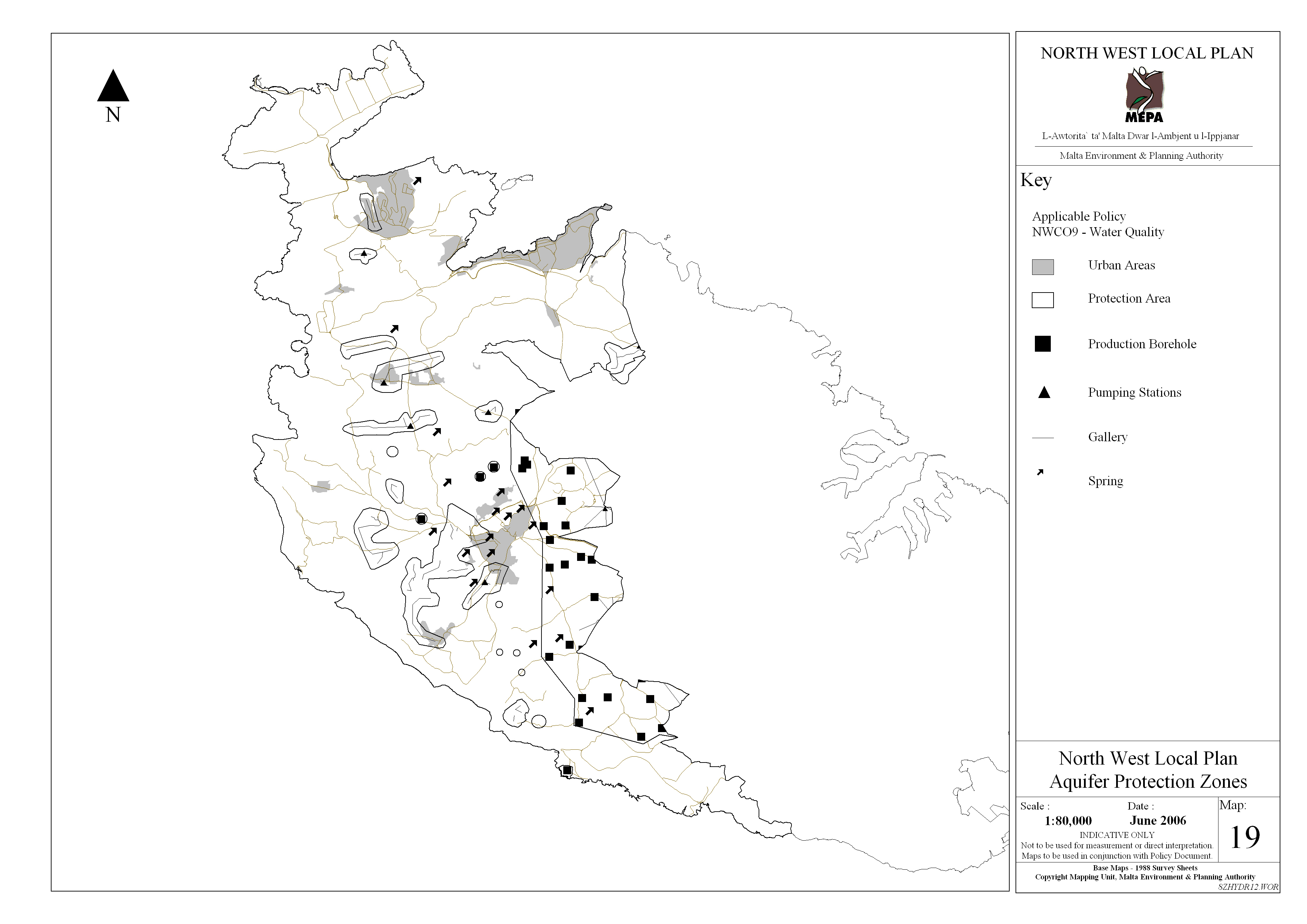Click the borehole square at the southern coast

567,770
